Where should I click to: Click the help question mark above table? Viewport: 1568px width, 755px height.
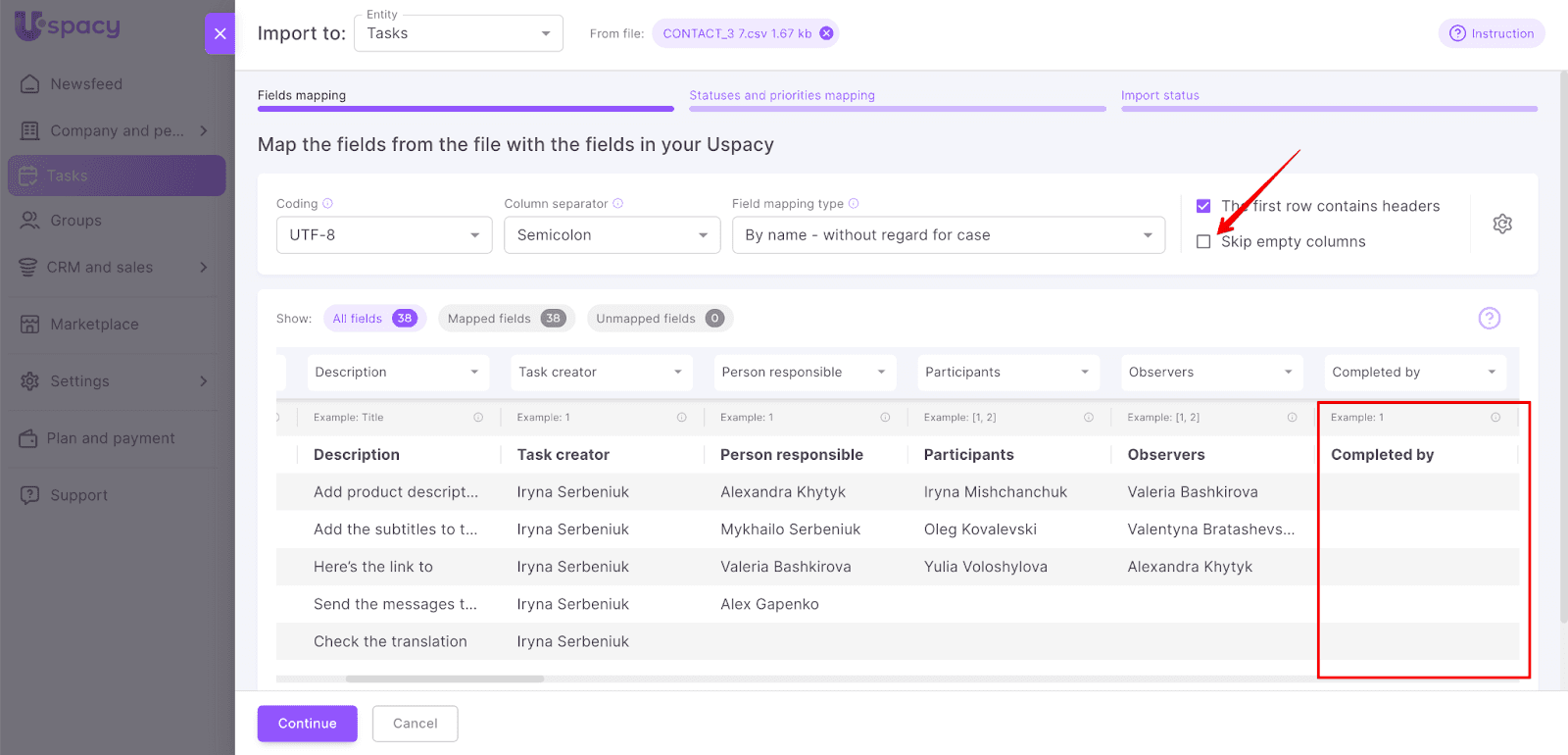pos(1489,318)
